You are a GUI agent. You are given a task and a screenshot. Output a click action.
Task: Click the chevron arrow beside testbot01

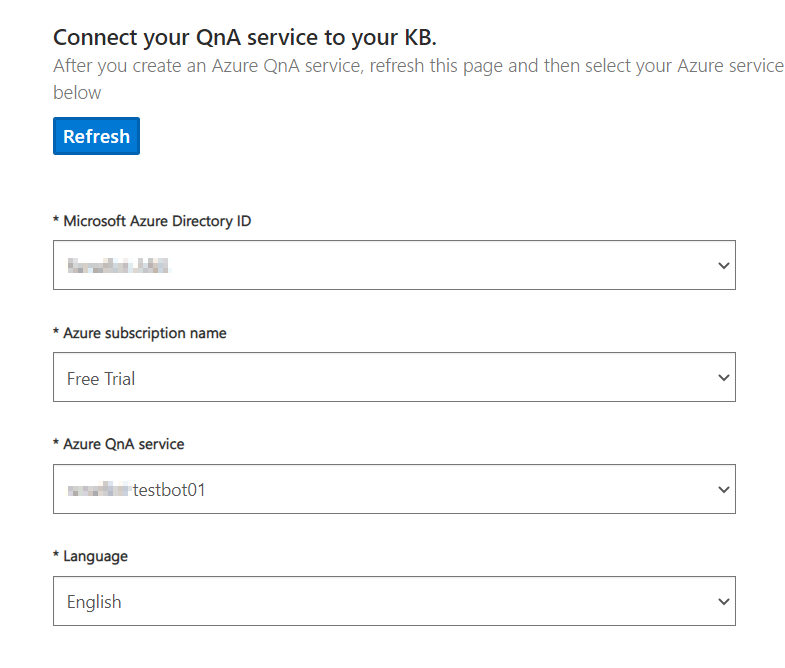[723, 489]
